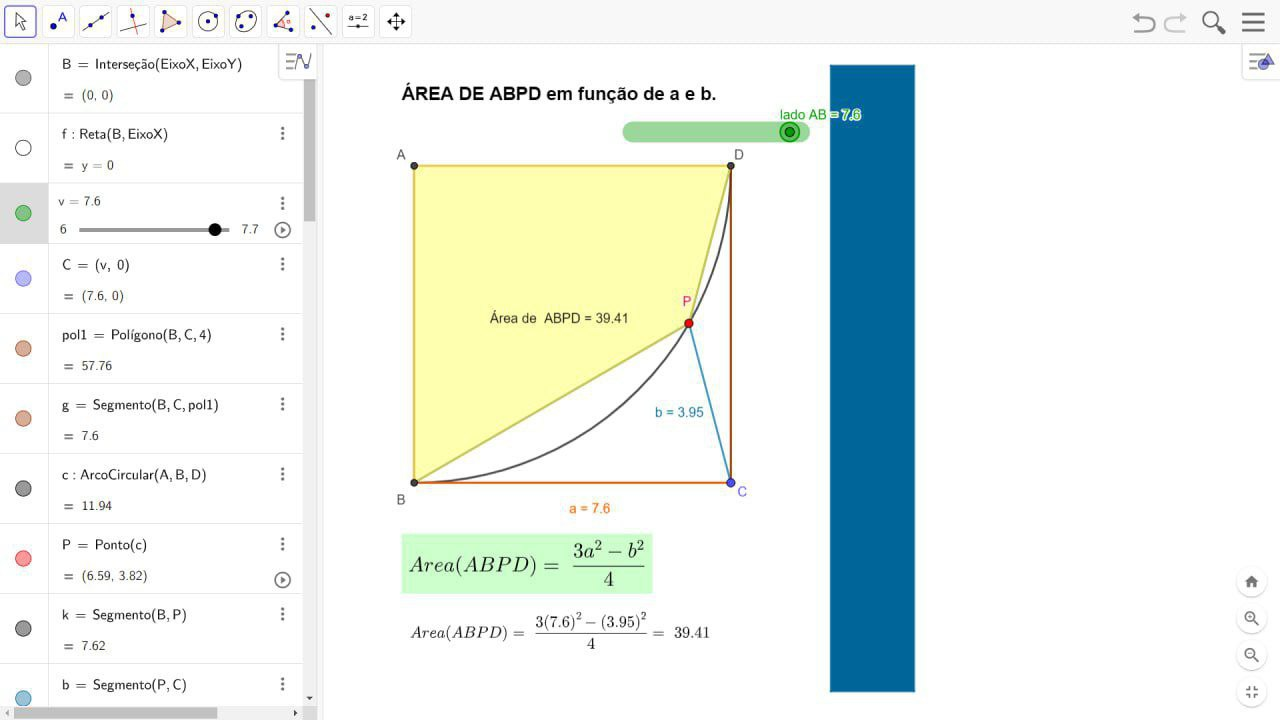Open options menu for arc c row

click(283, 474)
